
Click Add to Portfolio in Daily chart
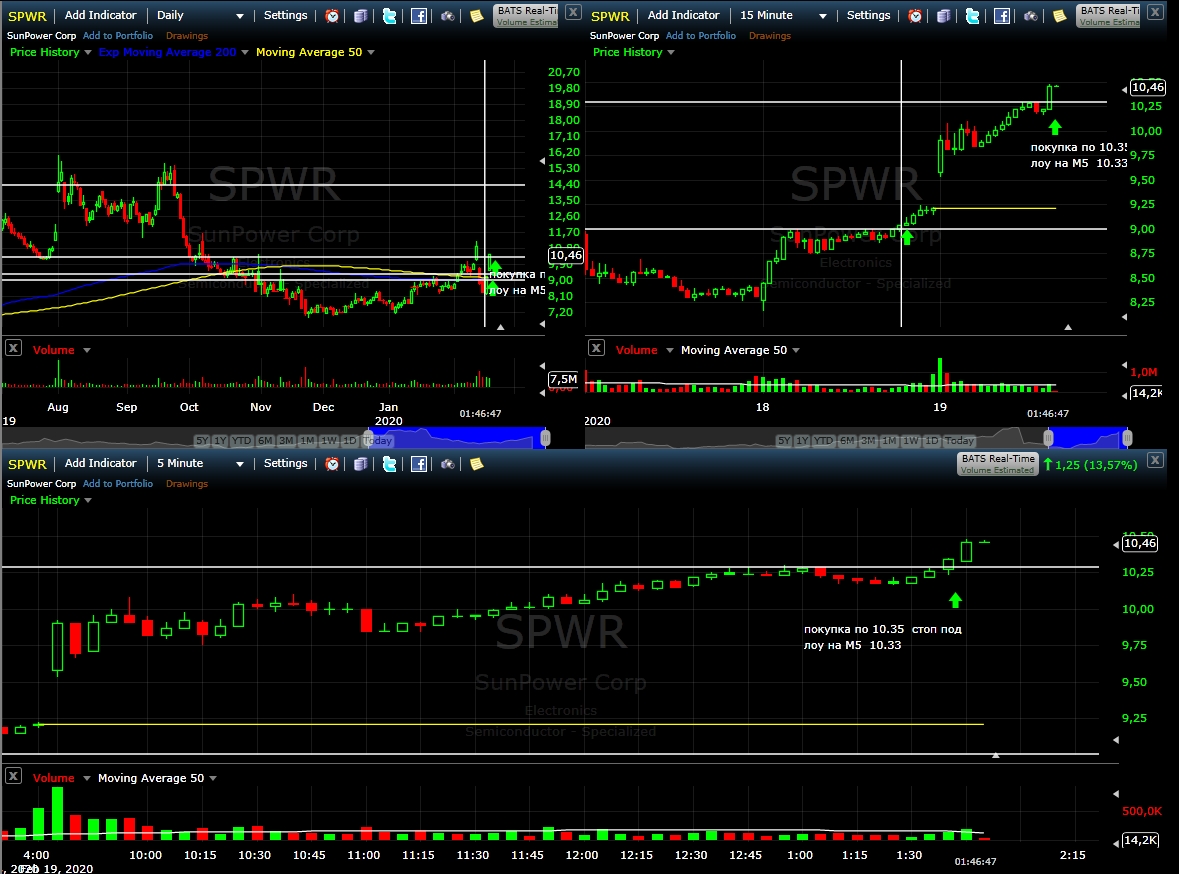[x=118, y=35]
